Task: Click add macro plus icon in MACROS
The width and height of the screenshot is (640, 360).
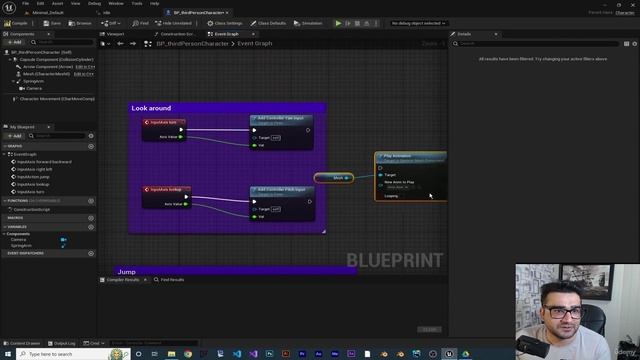Action: click(91, 218)
